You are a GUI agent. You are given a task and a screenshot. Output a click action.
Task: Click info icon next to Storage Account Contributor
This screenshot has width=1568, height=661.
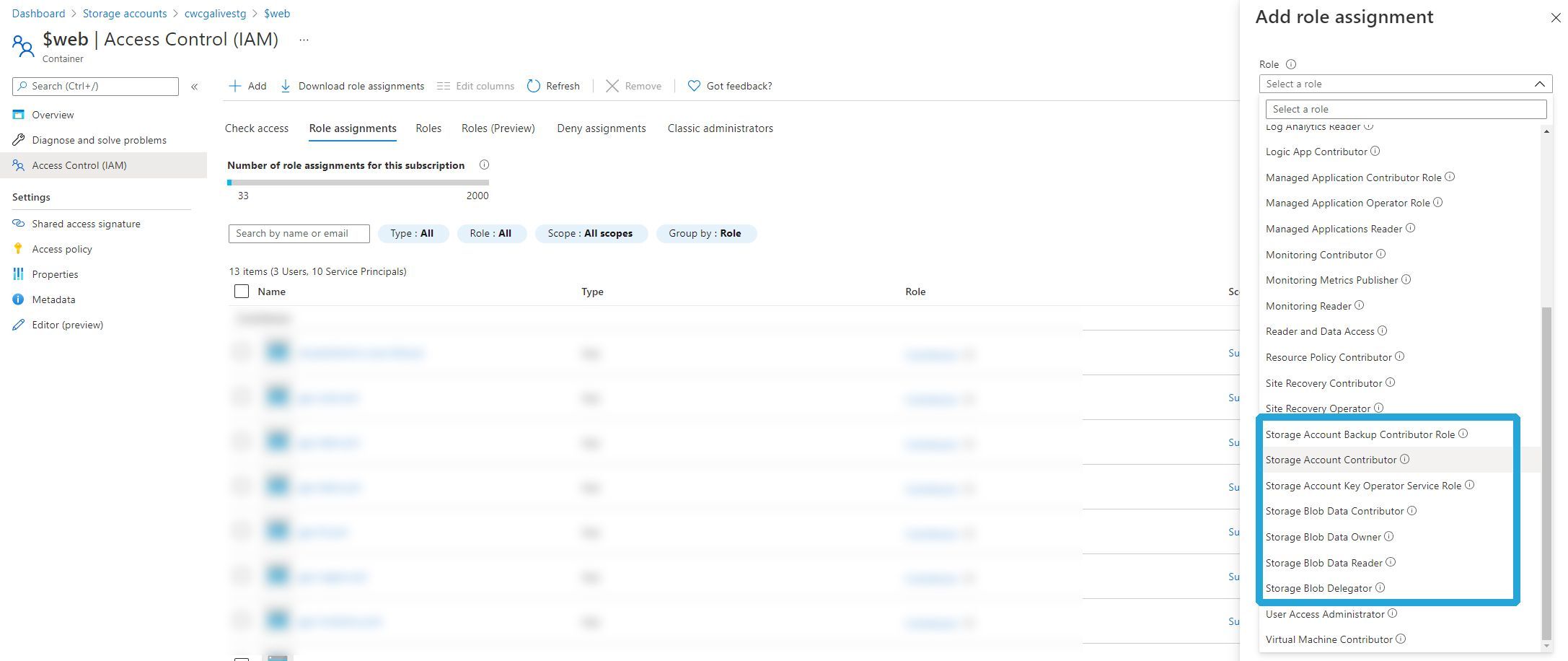1404,459
